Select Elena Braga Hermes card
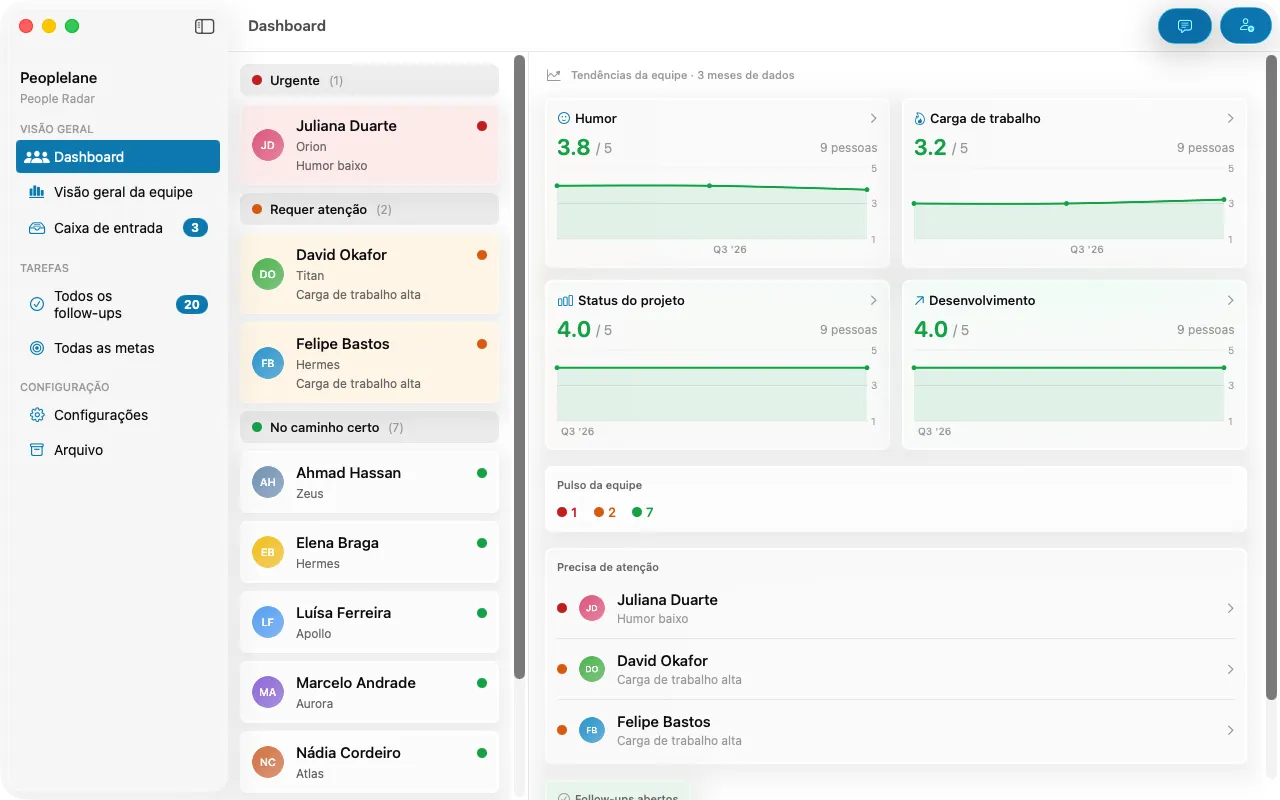The image size is (1280, 800). tap(369, 552)
